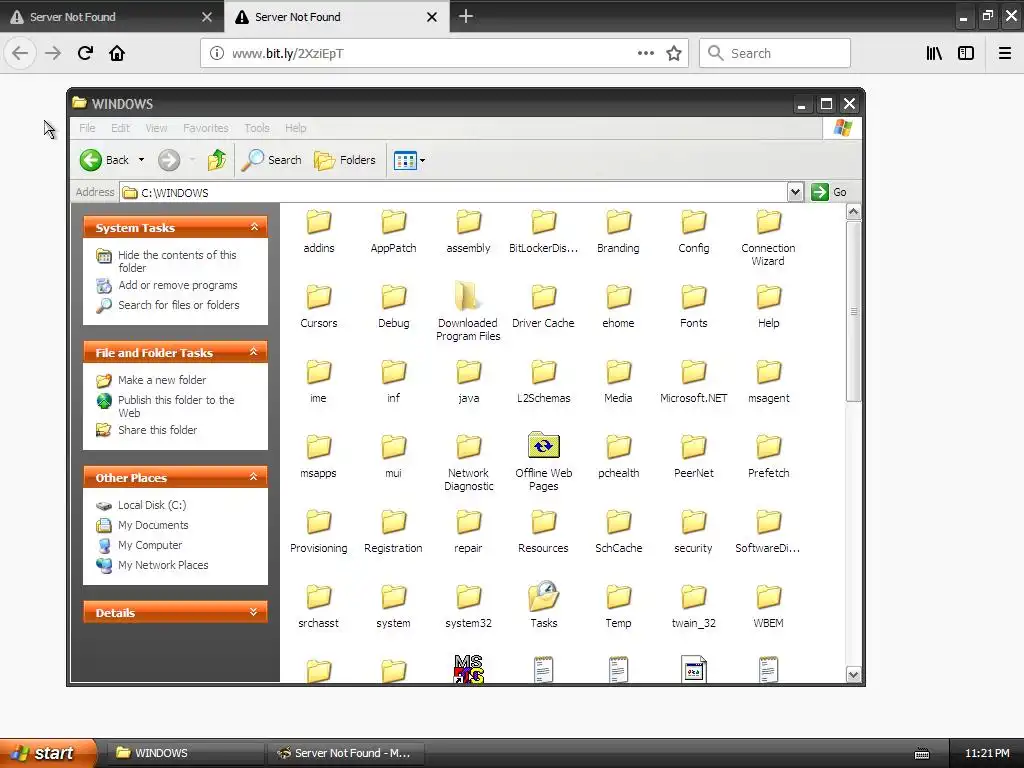Open the Help menu

(x=295, y=128)
